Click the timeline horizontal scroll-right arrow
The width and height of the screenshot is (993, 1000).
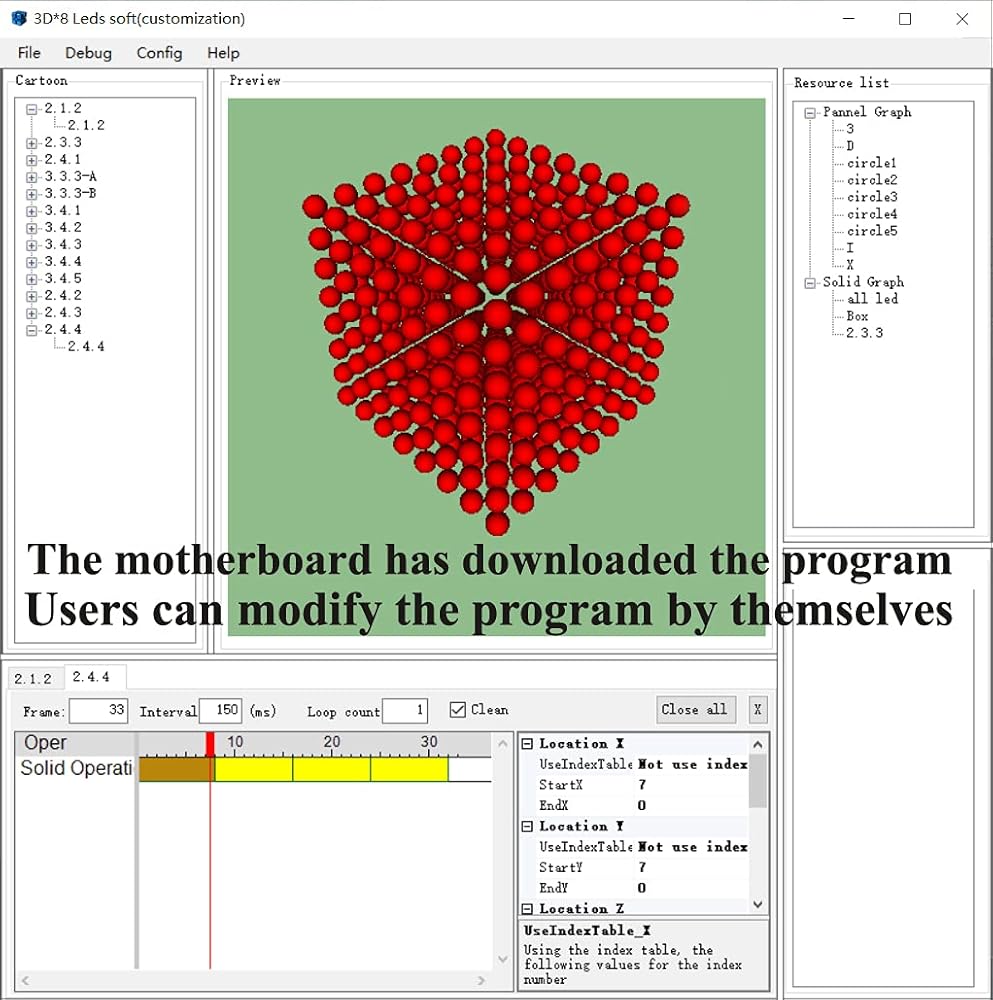click(x=481, y=980)
